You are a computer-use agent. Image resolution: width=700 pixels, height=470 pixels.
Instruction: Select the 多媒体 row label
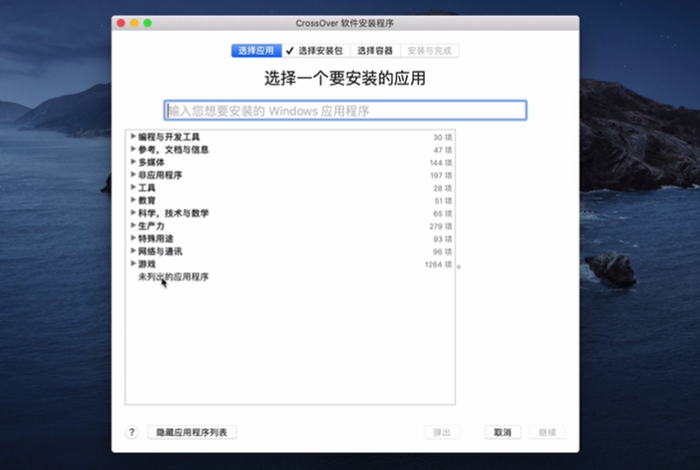(x=151, y=162)
